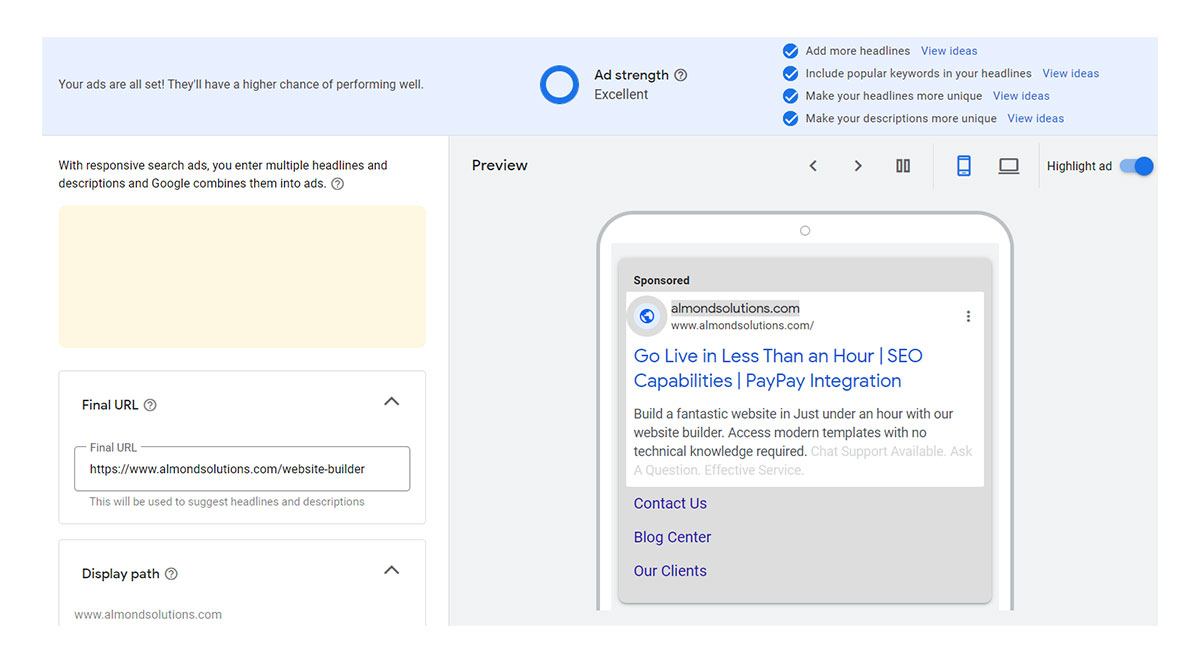Image resolution: width=1200 pixels, height=663 pixels.
Task: View ideas for more unique headlines
Action: click(x=1021, y=96)
